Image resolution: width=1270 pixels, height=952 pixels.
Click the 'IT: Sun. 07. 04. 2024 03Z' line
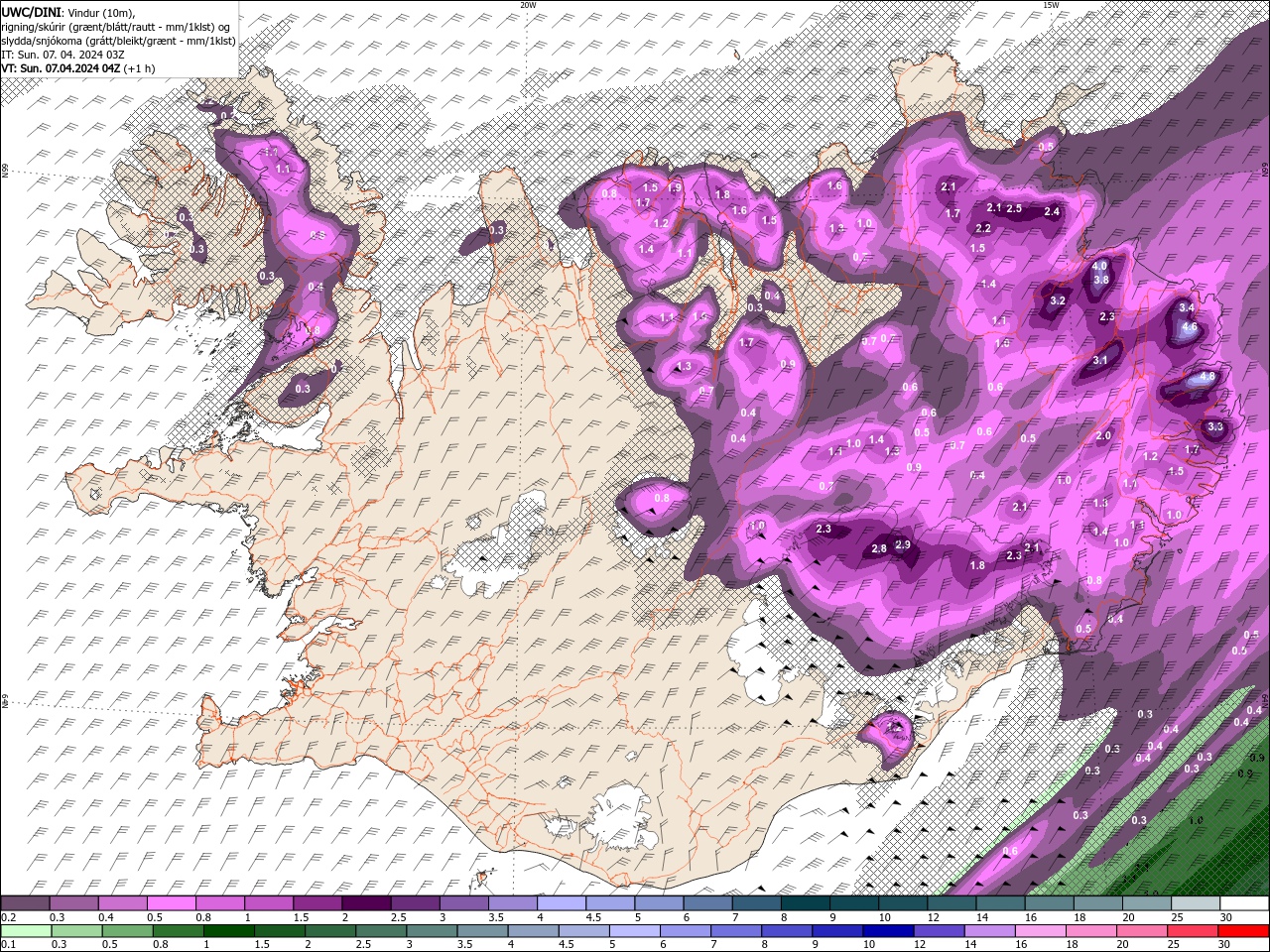click(64, 55)
